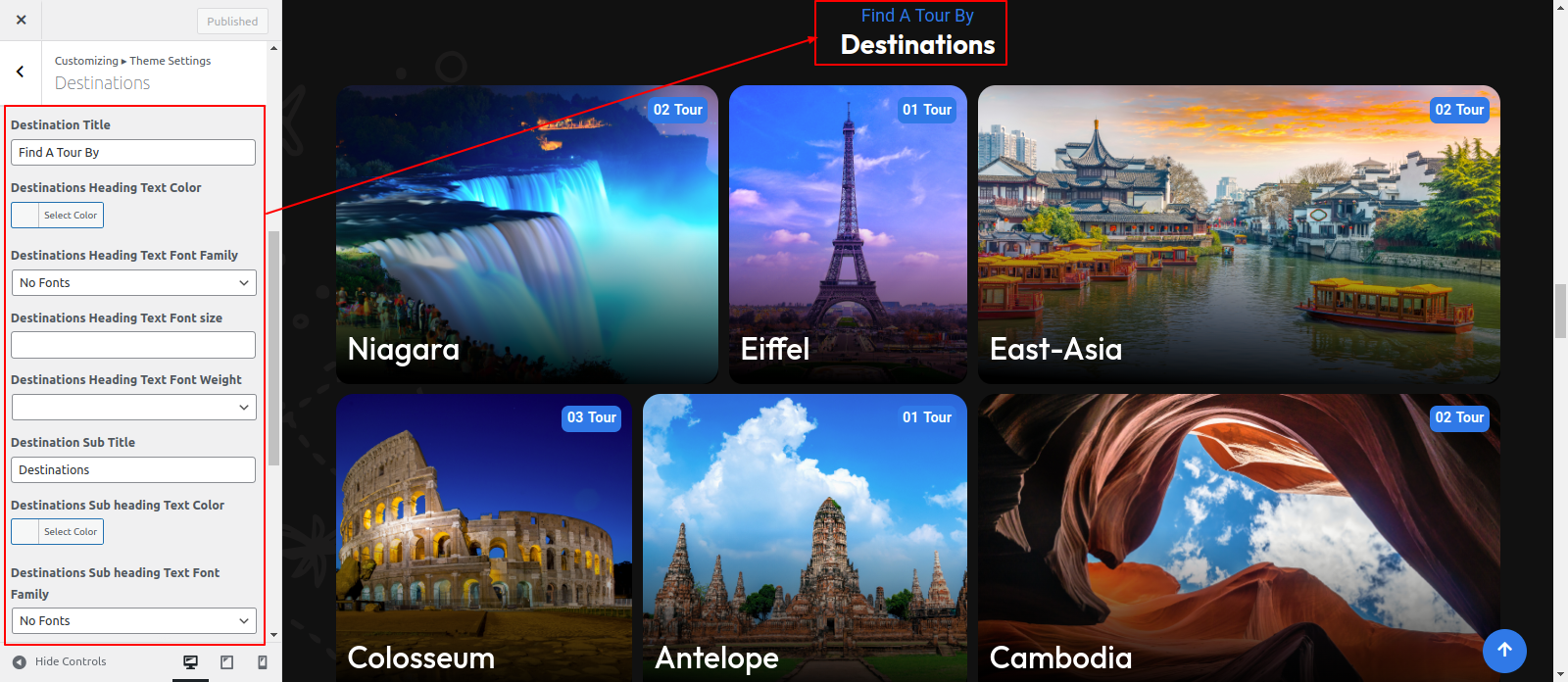Click the Destination Title input field
Screen dimensions: 1568x682
coord(133,153)
